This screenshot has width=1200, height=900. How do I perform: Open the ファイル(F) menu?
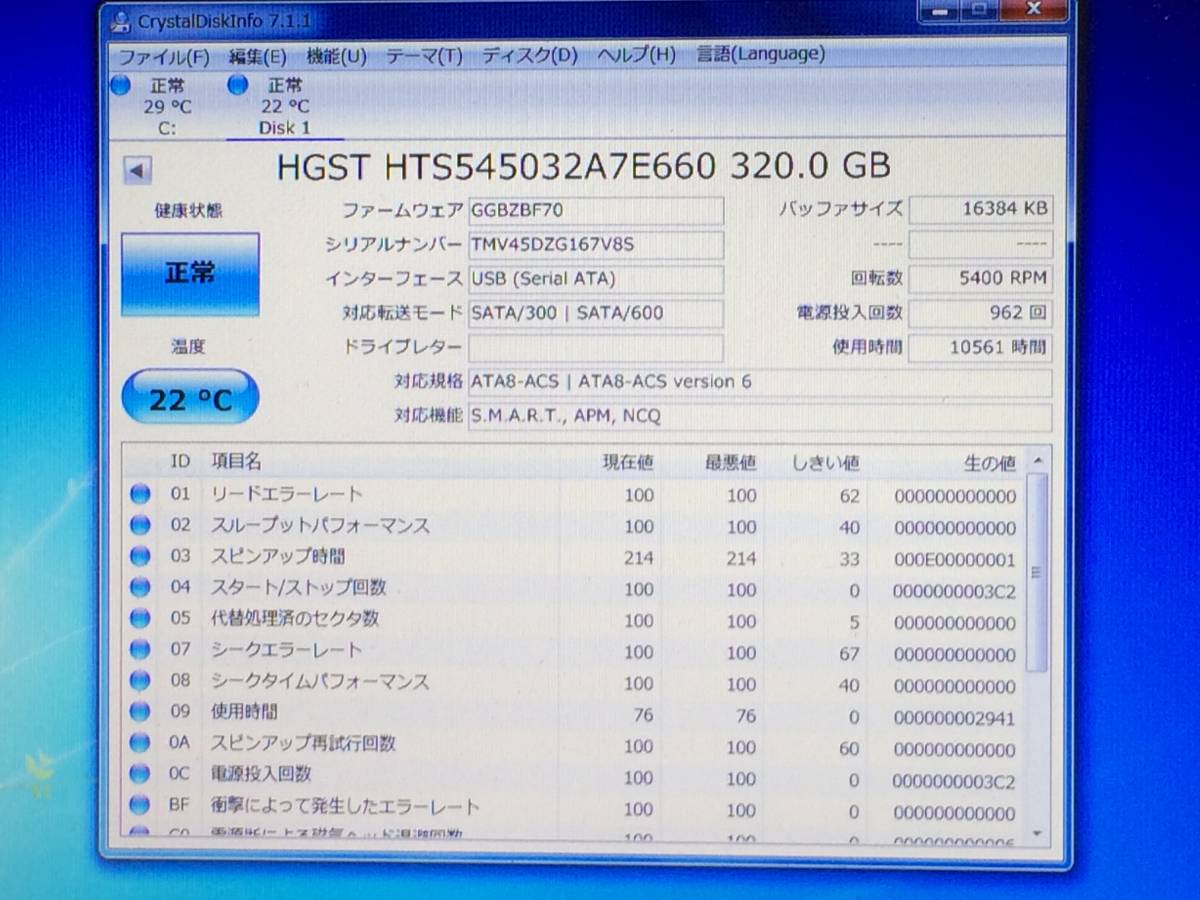(x=164, y=56)
